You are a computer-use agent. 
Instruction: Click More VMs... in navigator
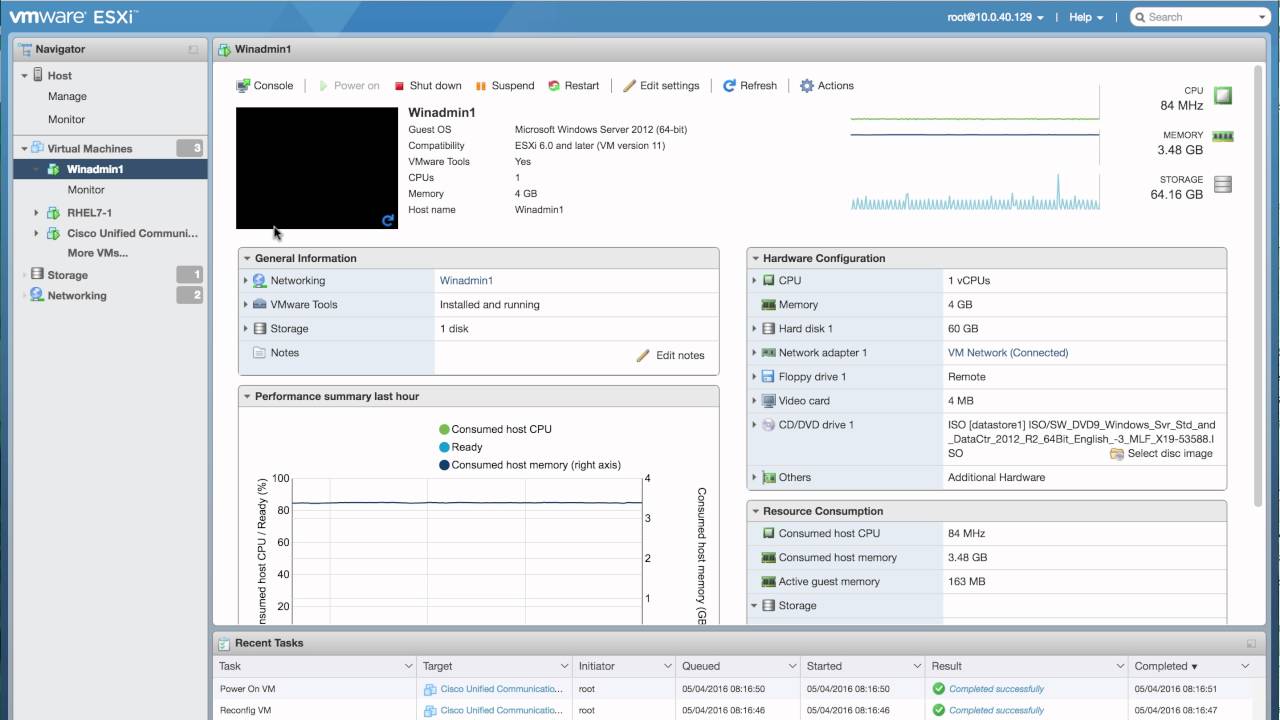[97, 253]
